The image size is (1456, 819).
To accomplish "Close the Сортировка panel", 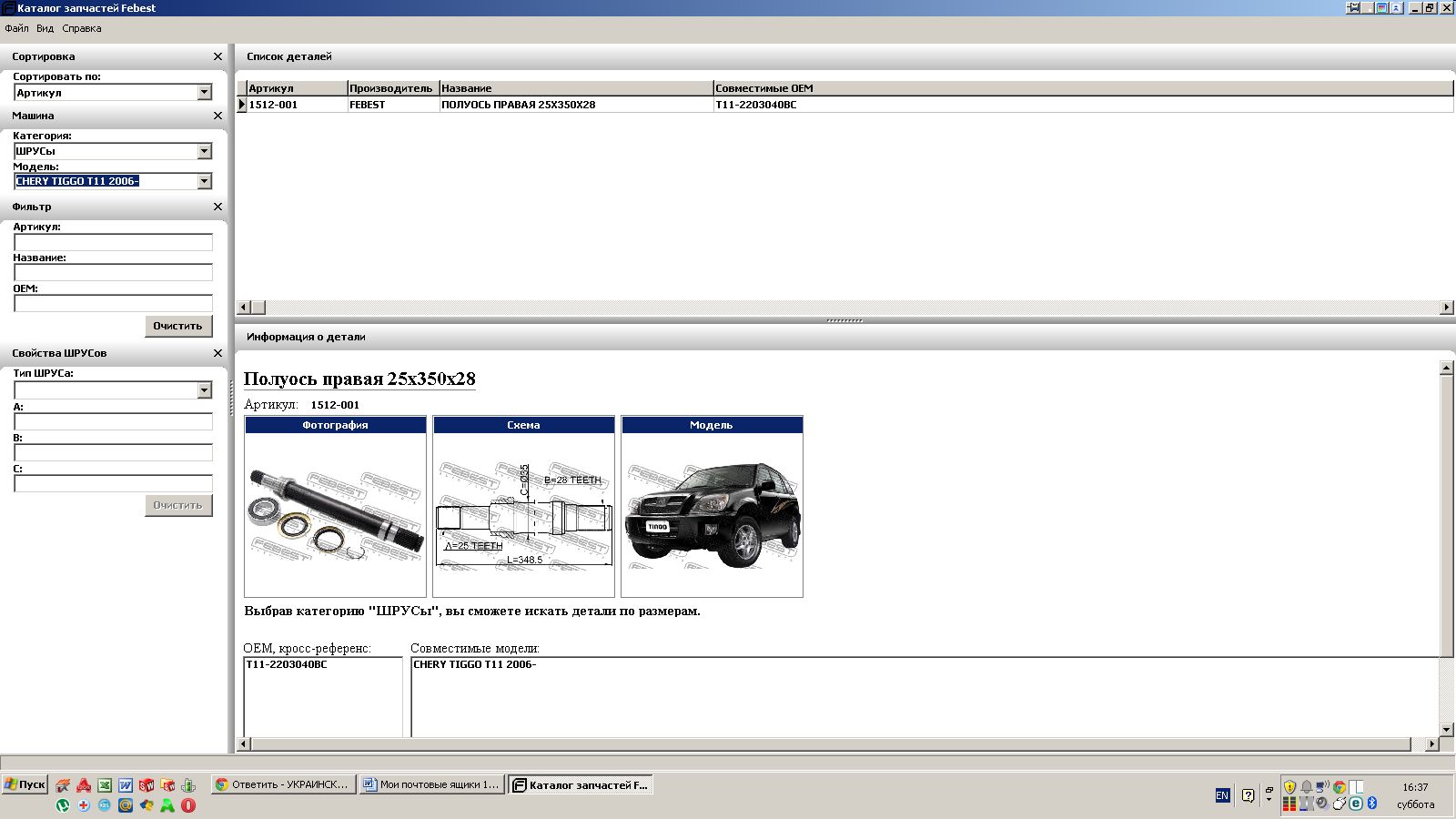I will point(217,56).
